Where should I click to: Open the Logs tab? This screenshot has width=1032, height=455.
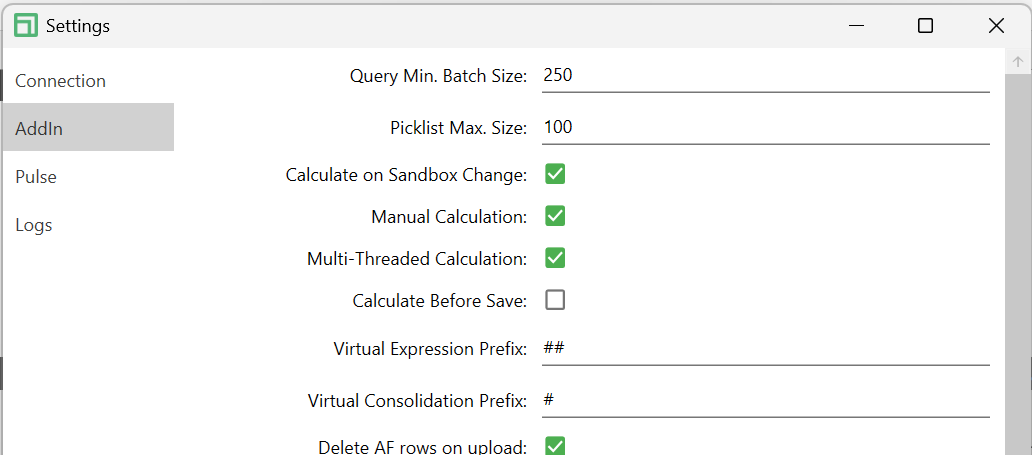tap(34, 225)
